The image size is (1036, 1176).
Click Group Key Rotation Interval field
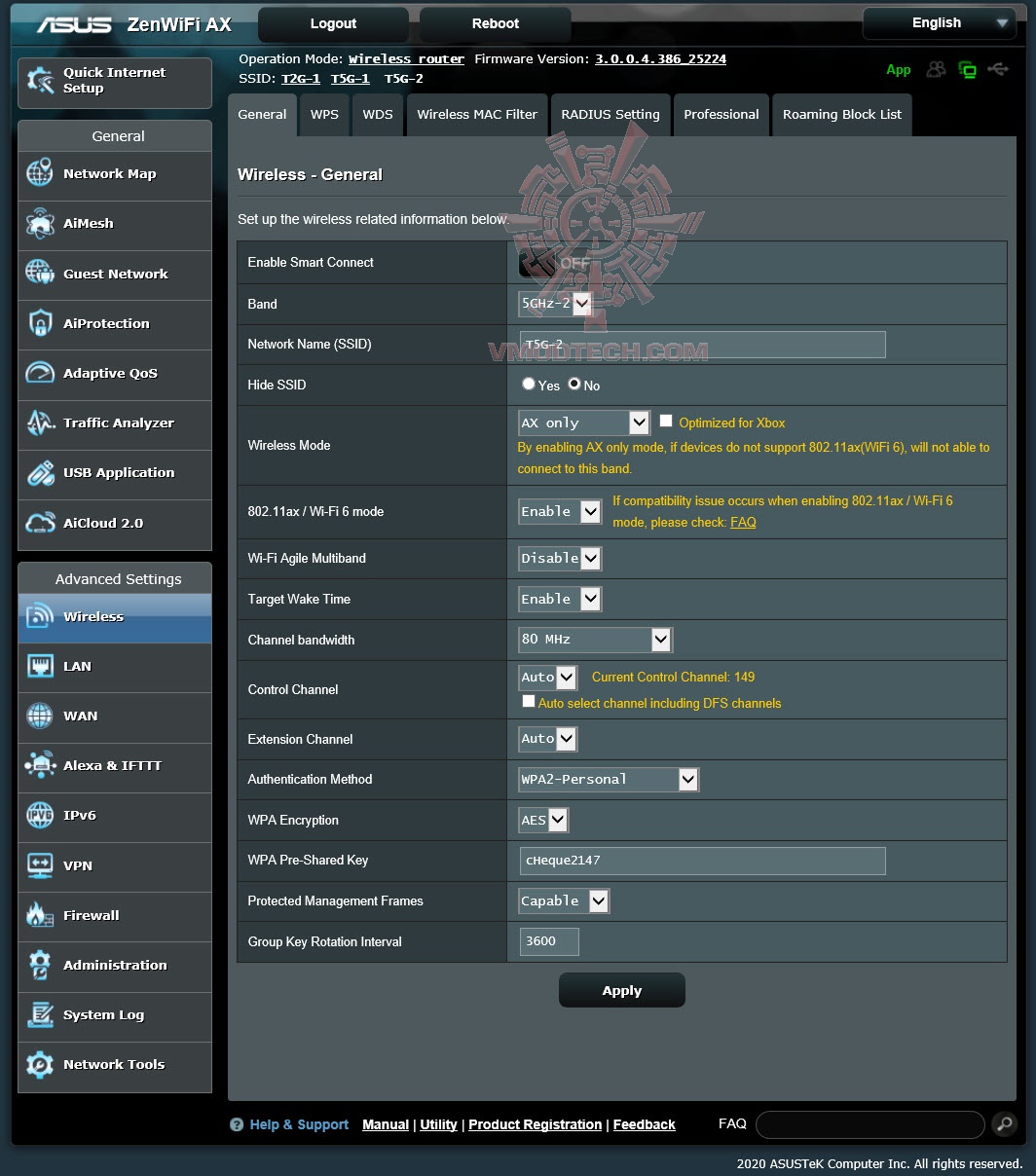point(549,941)
